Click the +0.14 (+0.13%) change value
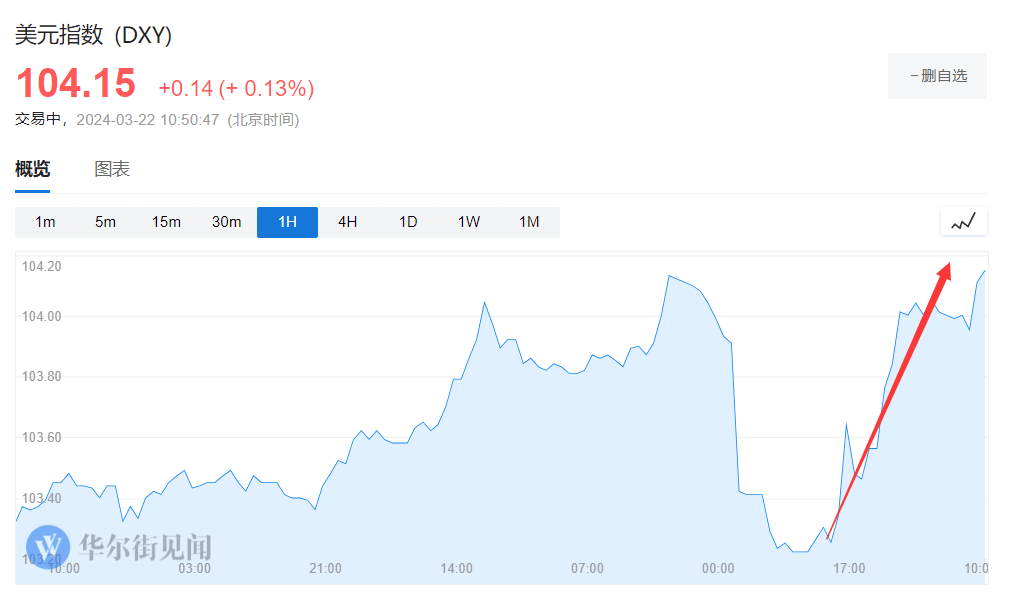This screenshot has height=598, width=1009. tap(236, 88)
